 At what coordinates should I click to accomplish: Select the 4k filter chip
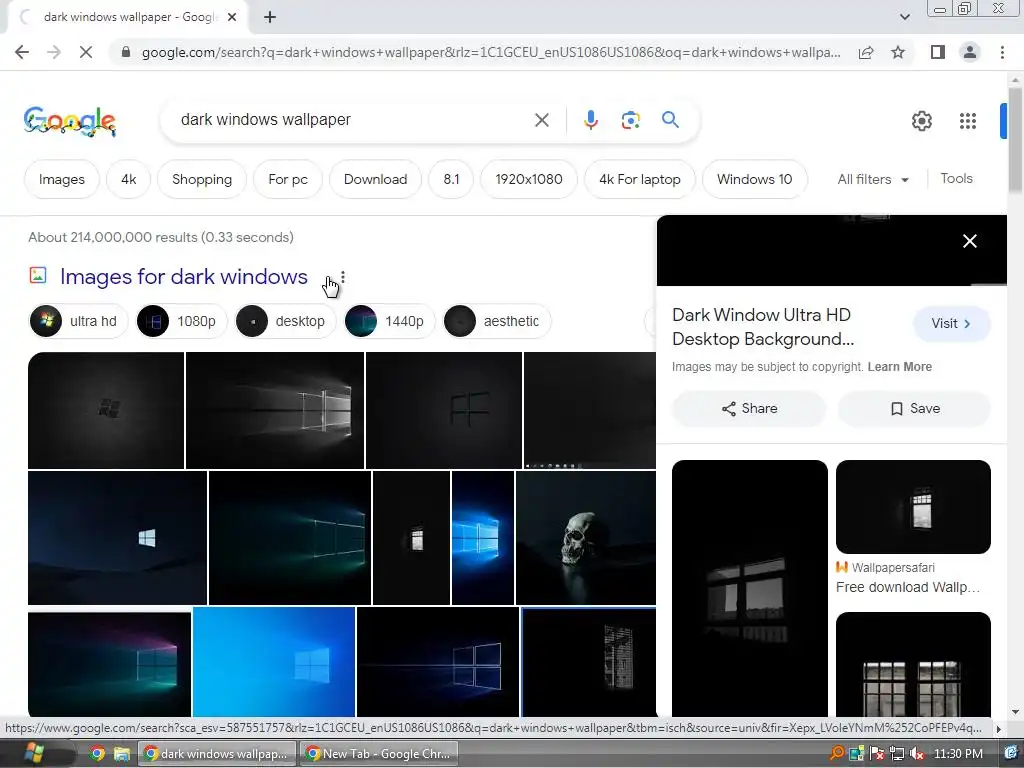click(x=129, y=179)
